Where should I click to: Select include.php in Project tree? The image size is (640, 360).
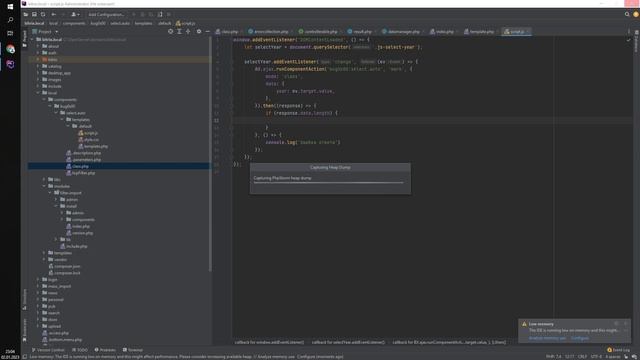point(73,246)
